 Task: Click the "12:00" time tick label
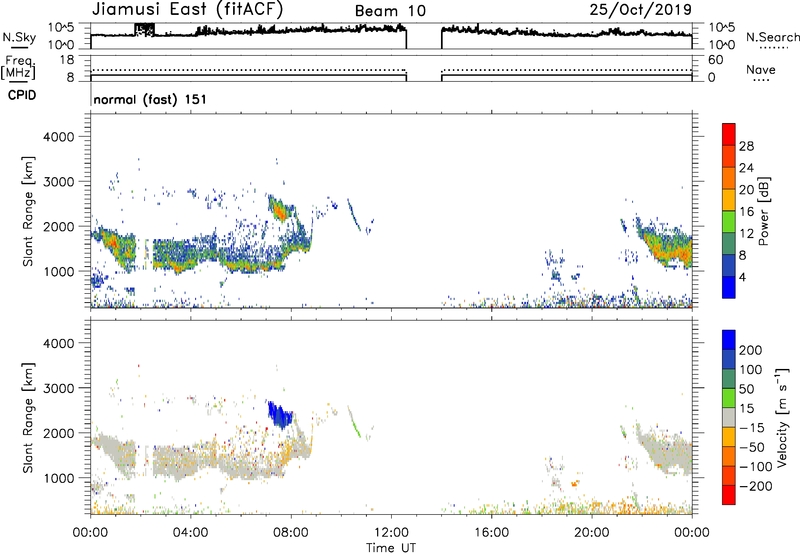click(391, 533)
